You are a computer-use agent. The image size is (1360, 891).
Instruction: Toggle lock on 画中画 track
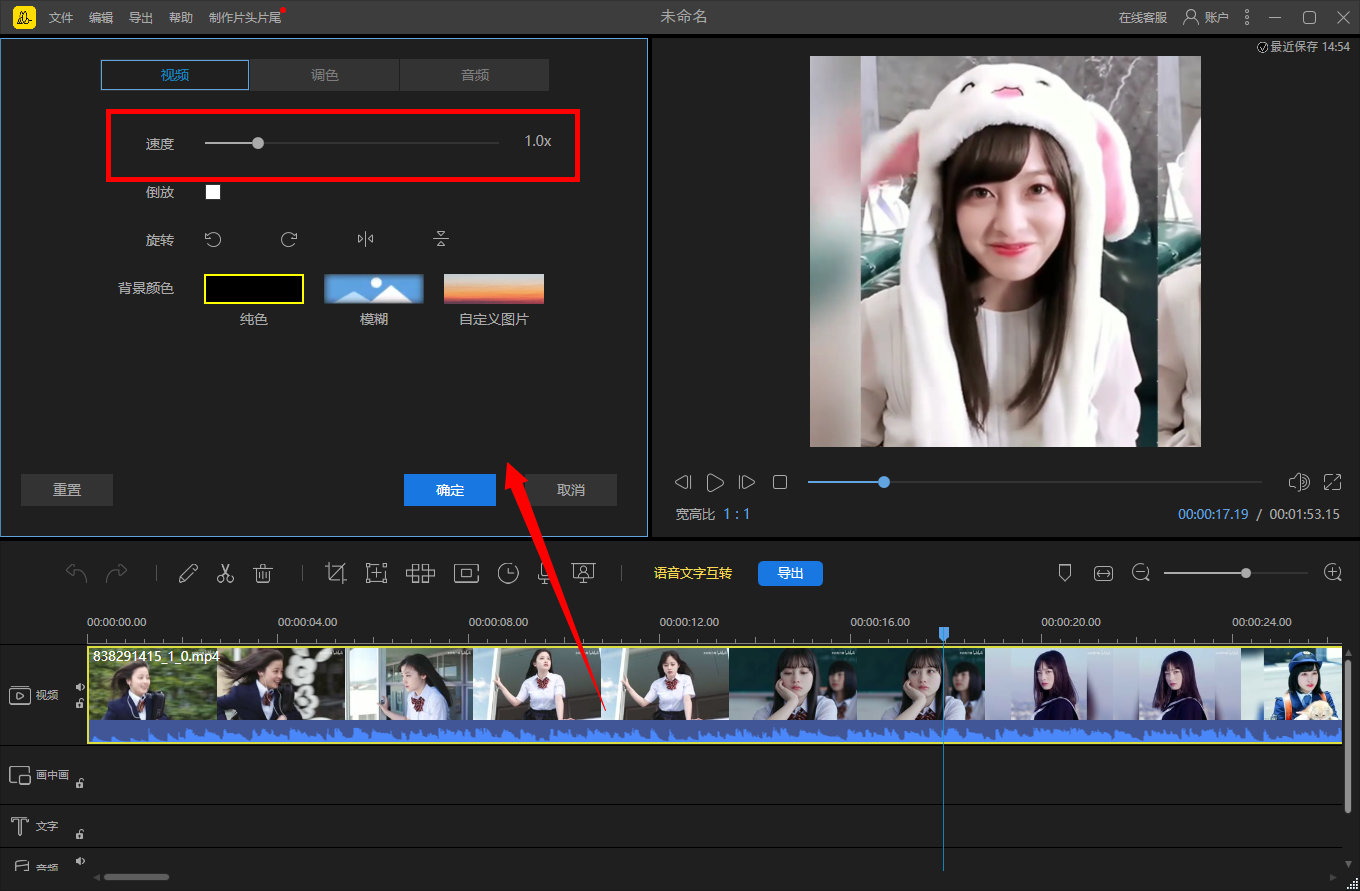tap(80, 783)
